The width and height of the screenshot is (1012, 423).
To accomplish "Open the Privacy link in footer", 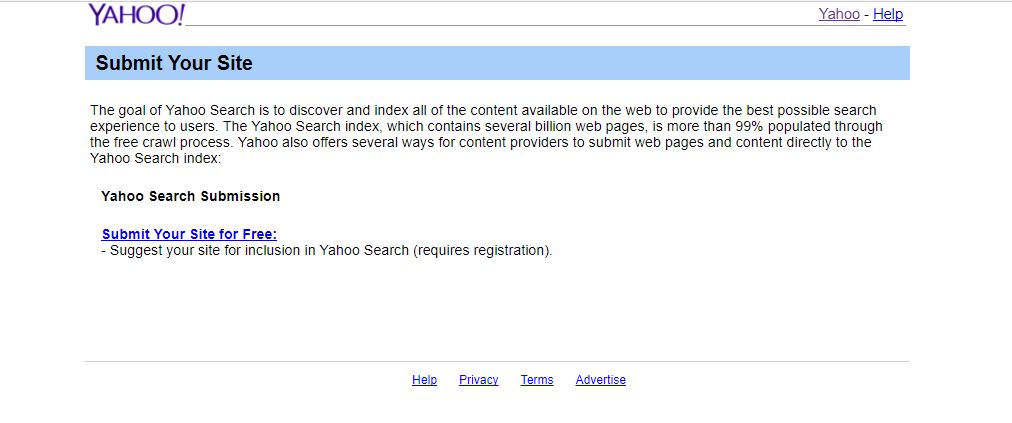I will coord(478,380).
